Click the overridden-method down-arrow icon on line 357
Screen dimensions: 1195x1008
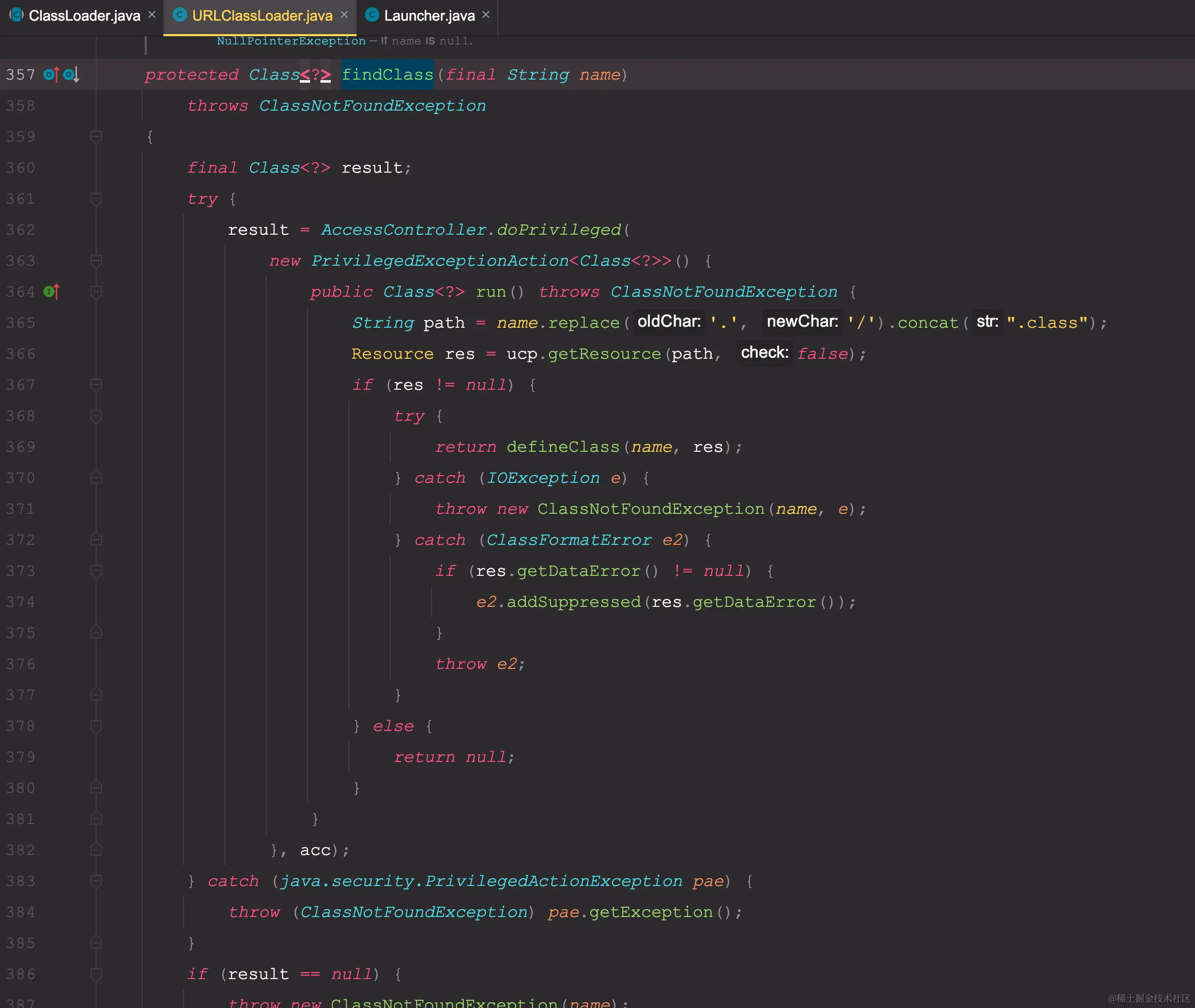pos(70,75)
